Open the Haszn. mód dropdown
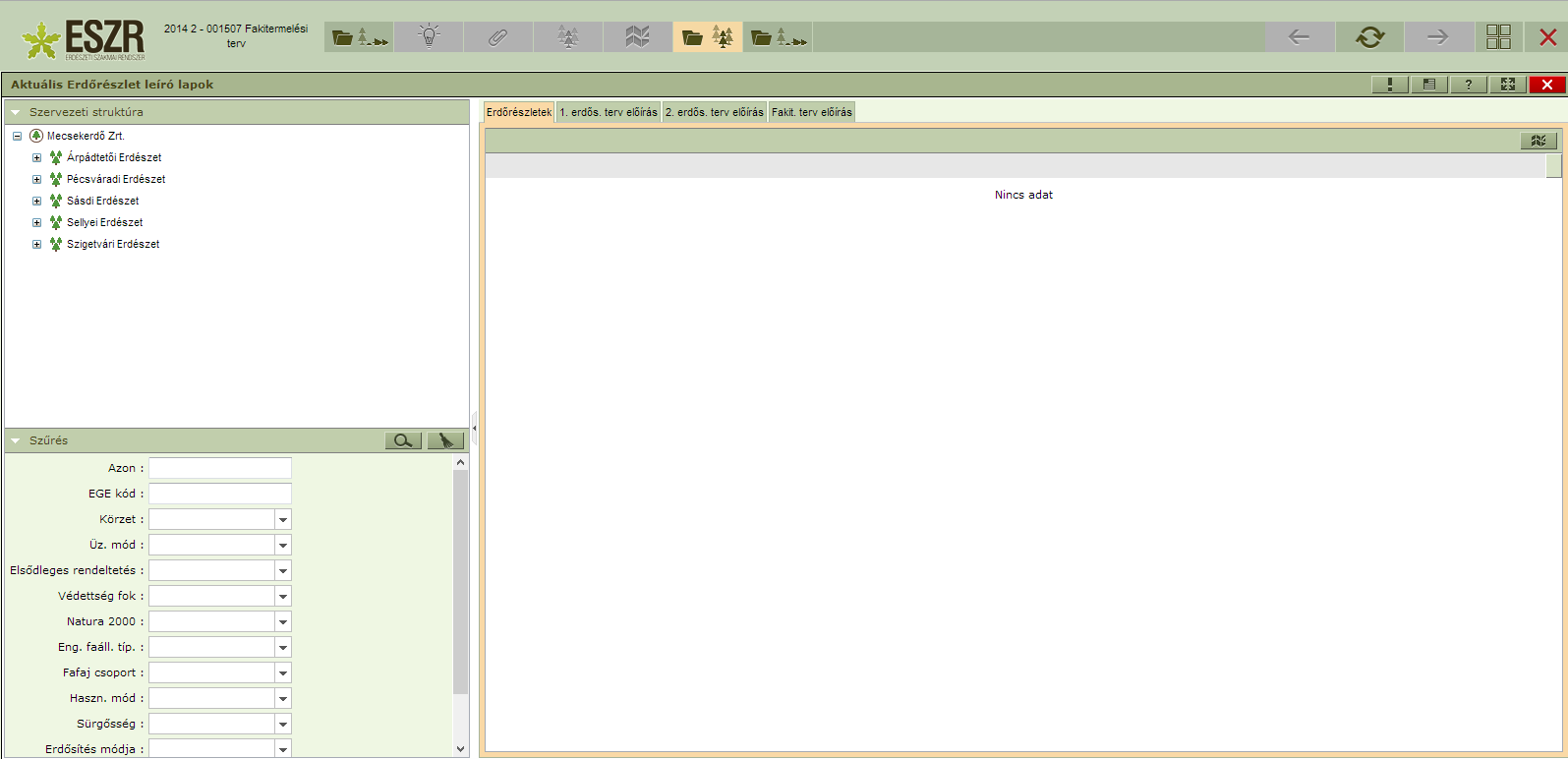Screen dimensions: 1568x759 click(283, 698)
